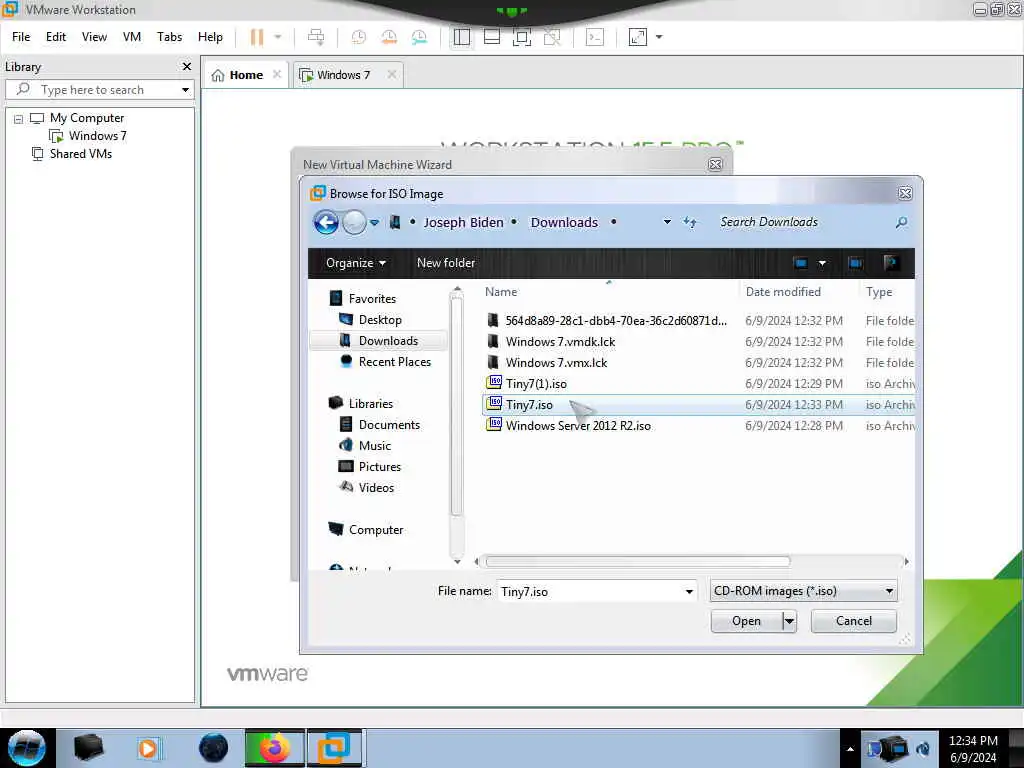Open the VM menu
Screen dimensions: 1024x768
[x=132, y=37]
